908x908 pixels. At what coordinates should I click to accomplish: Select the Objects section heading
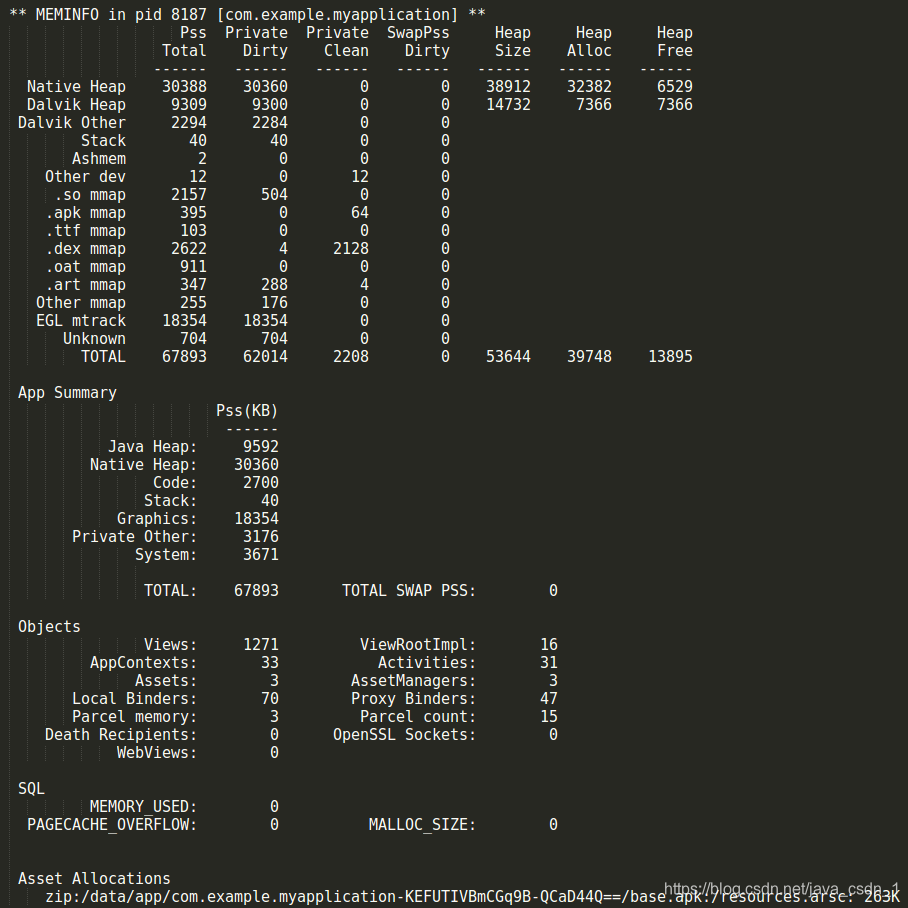point(49,627)
